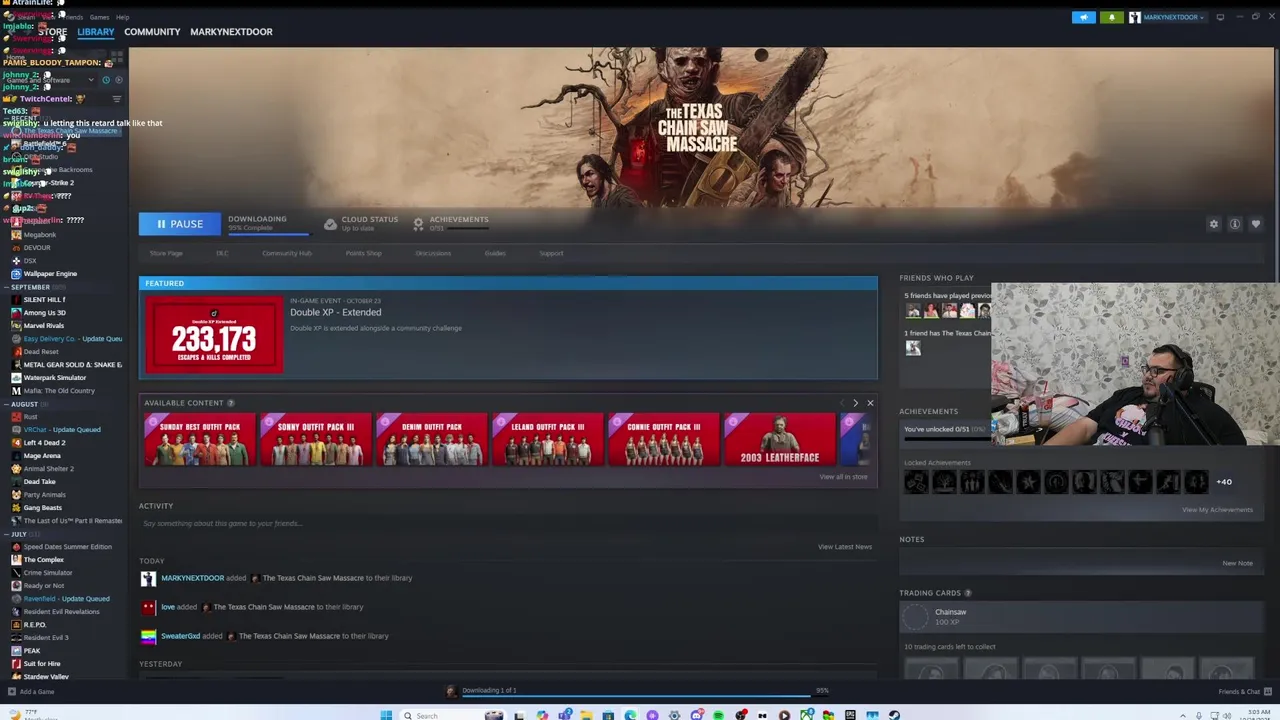The height and width of the screenshot is (720, 1280).
Task: Open the Friends & Chat panel
Action: pyautogui.click(x=1245, y=692)
